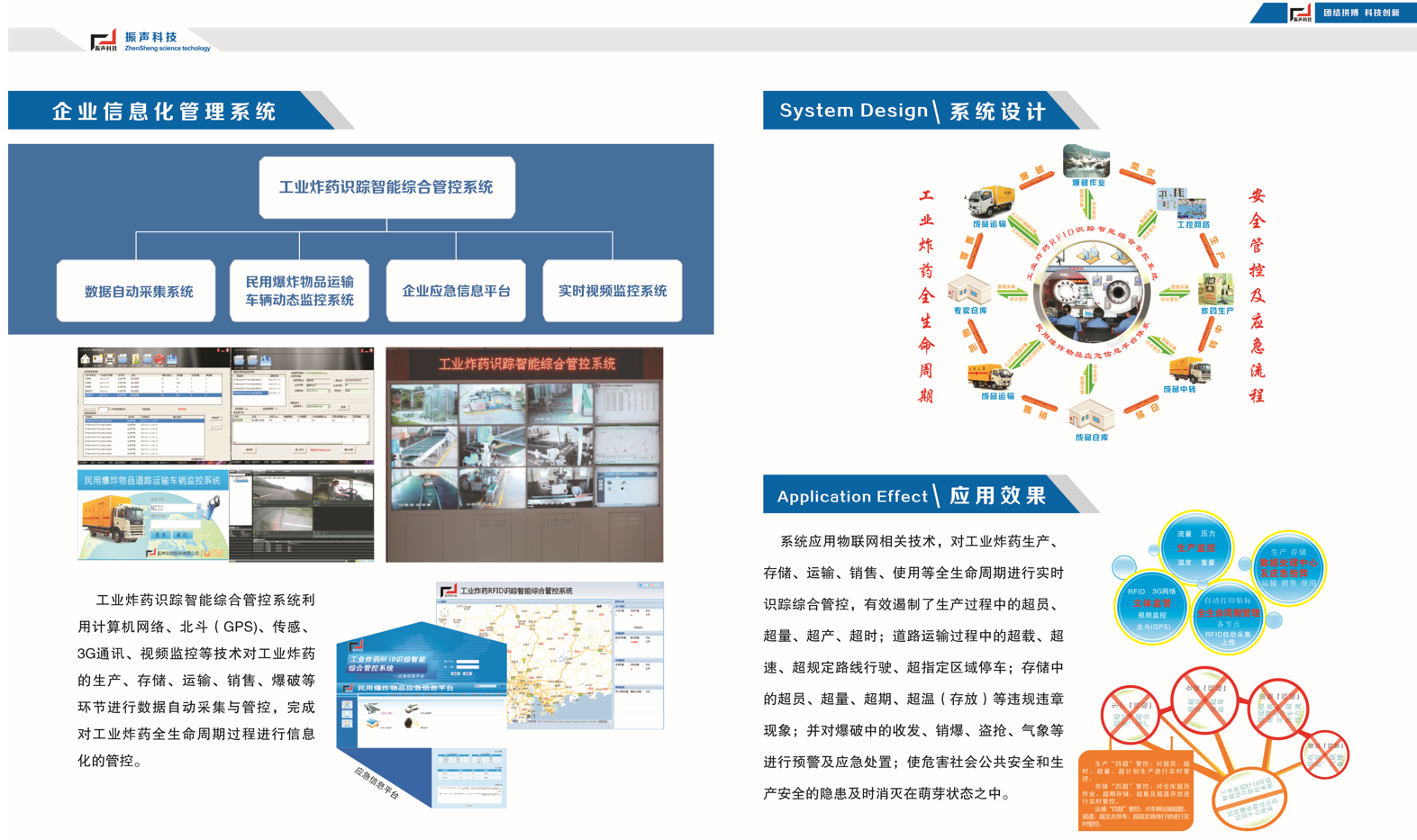Open the 数据自动采集系统 box

point(137,291)
